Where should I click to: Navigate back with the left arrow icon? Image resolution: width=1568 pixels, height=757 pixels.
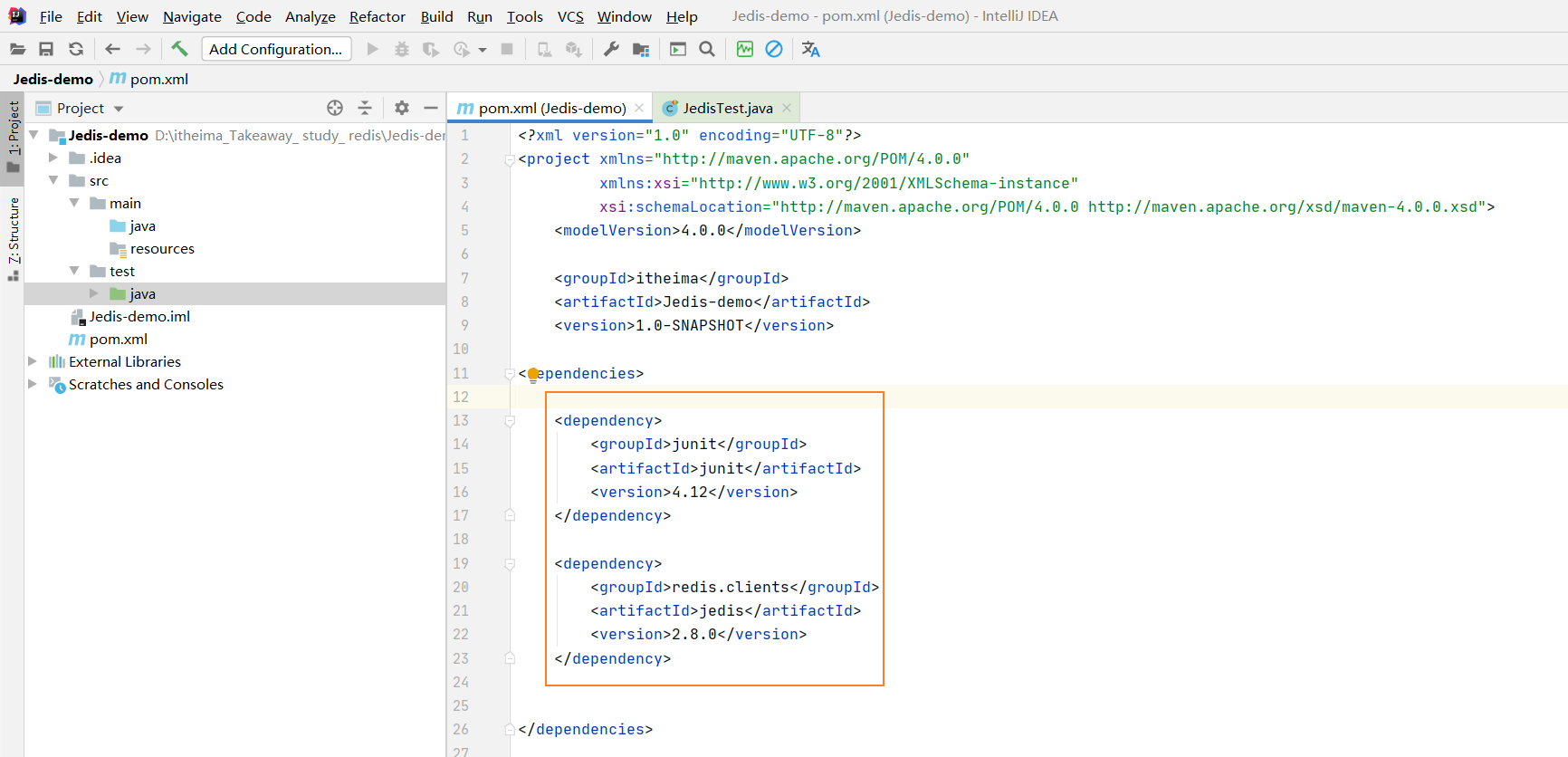coord(112,49)
